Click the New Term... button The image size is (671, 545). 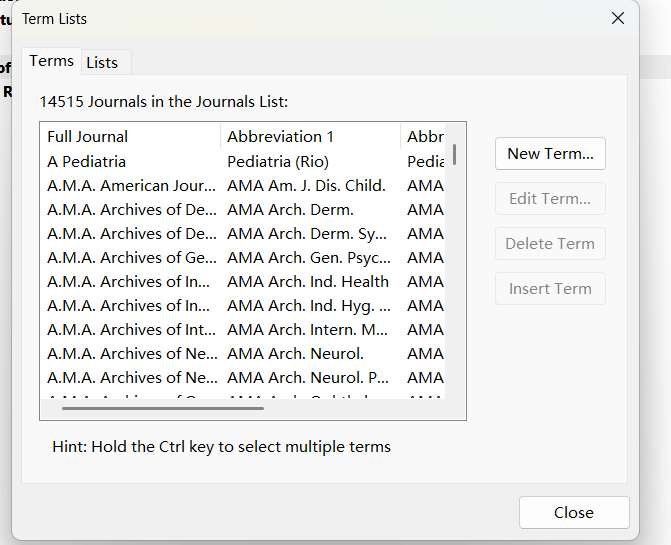click(x=550, y=154)
